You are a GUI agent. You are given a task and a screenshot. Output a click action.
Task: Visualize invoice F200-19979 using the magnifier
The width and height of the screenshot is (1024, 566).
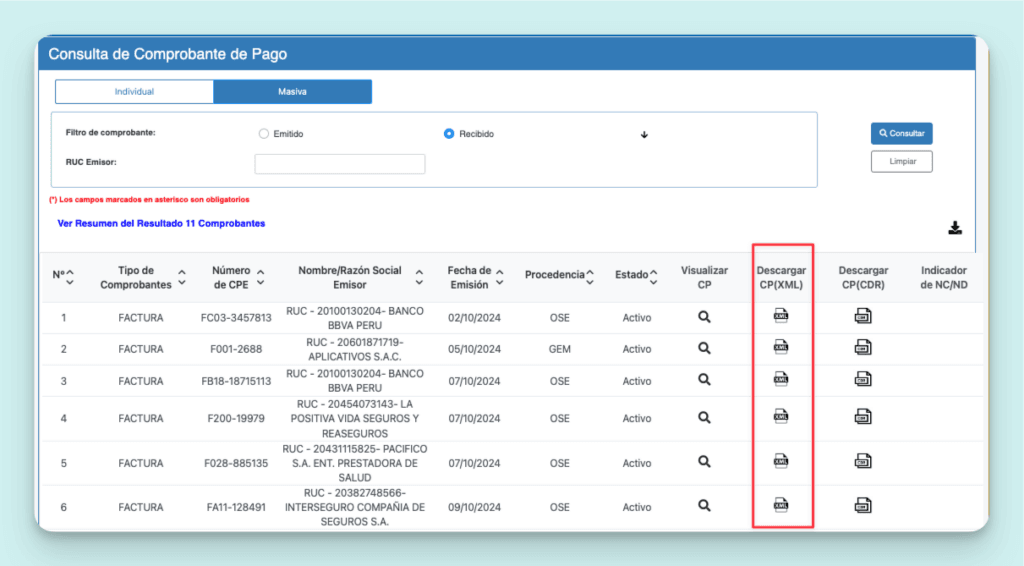(704, 417)
